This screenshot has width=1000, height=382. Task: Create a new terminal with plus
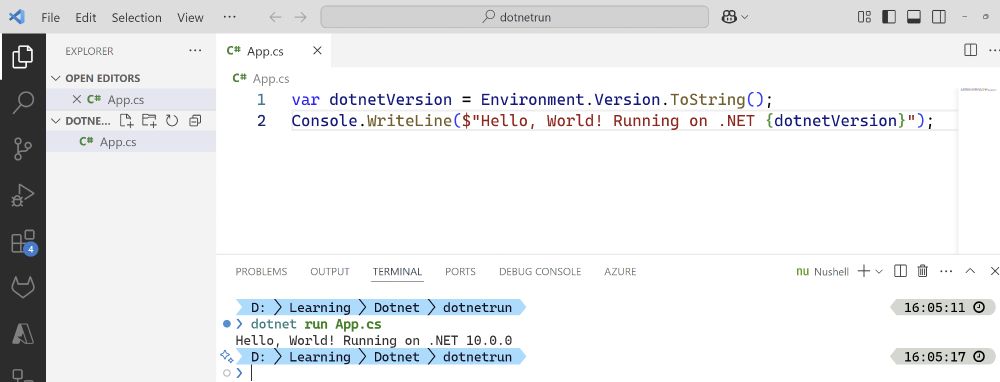point(864,271)
